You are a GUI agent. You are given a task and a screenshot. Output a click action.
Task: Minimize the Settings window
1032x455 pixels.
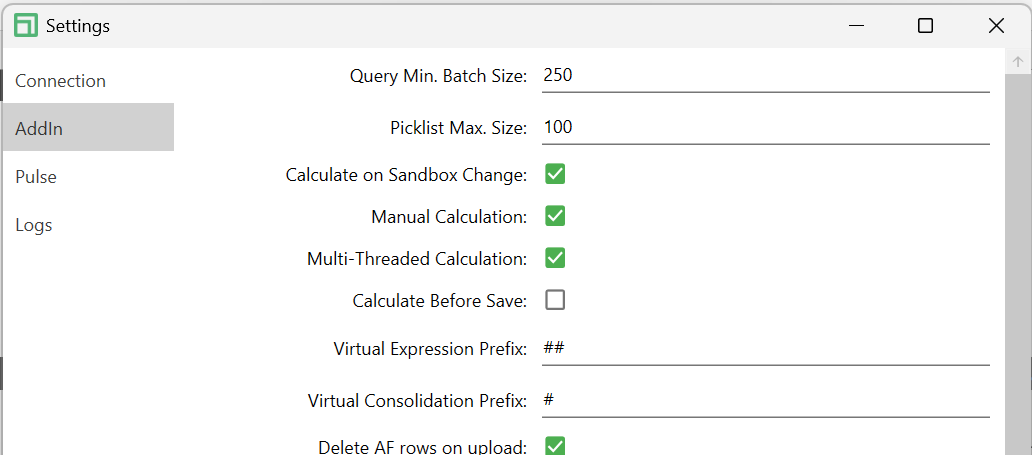coord(856,26)
